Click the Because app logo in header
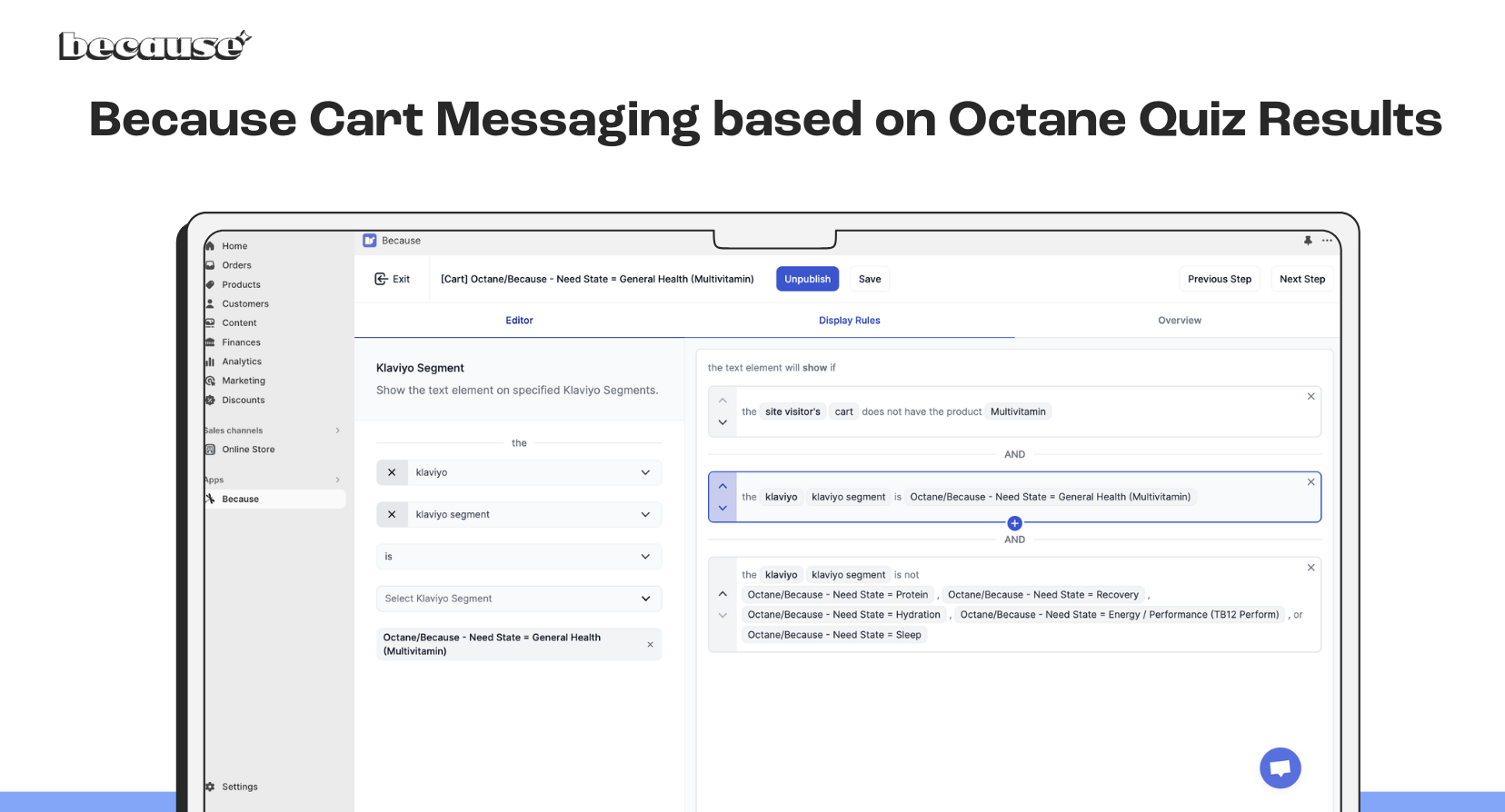This screenshot has height=812, width=1505. pyautogui.click(x=369, y=241)
